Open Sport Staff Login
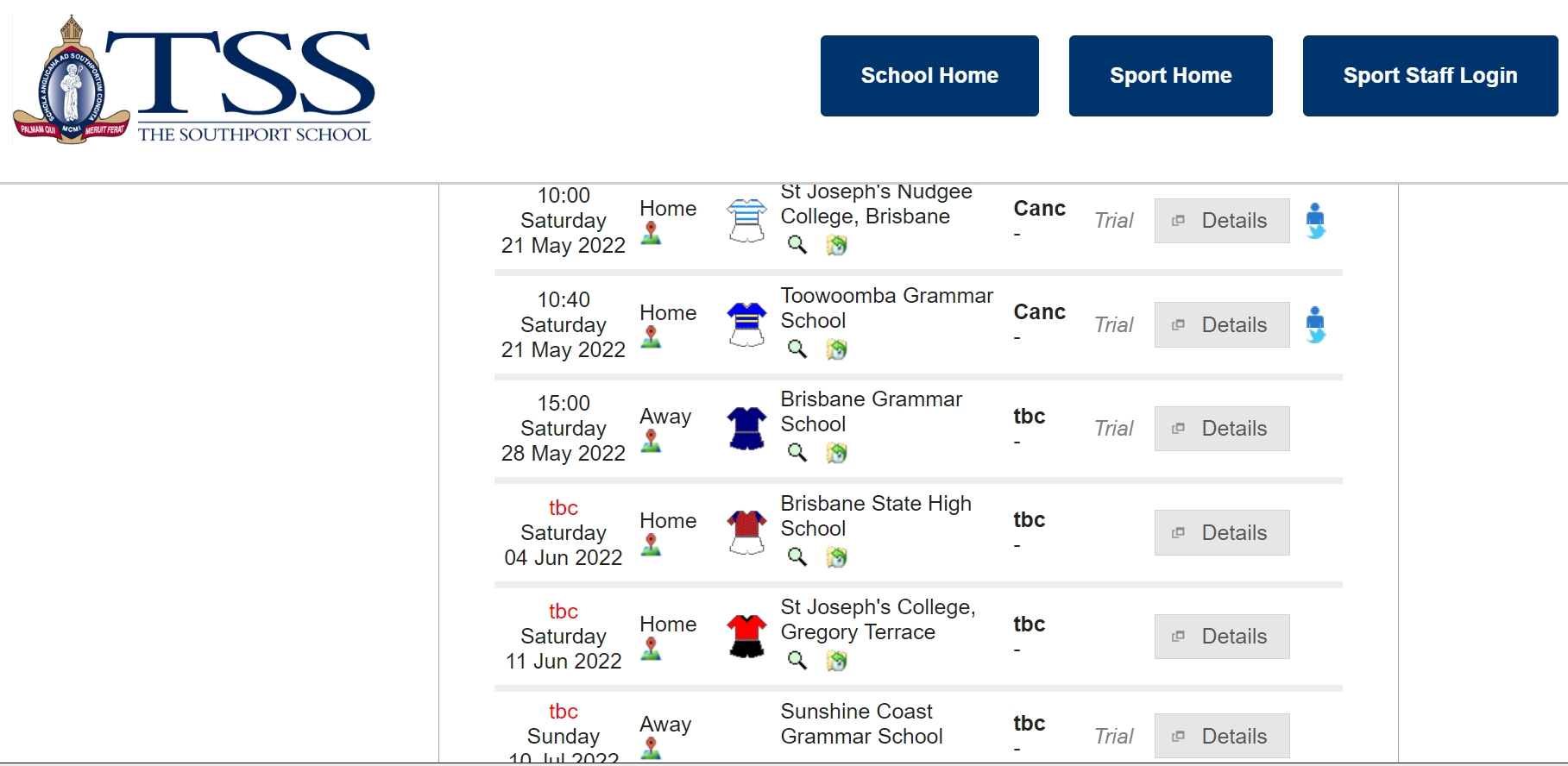The image size is (1568, 766). [1430, 76]
